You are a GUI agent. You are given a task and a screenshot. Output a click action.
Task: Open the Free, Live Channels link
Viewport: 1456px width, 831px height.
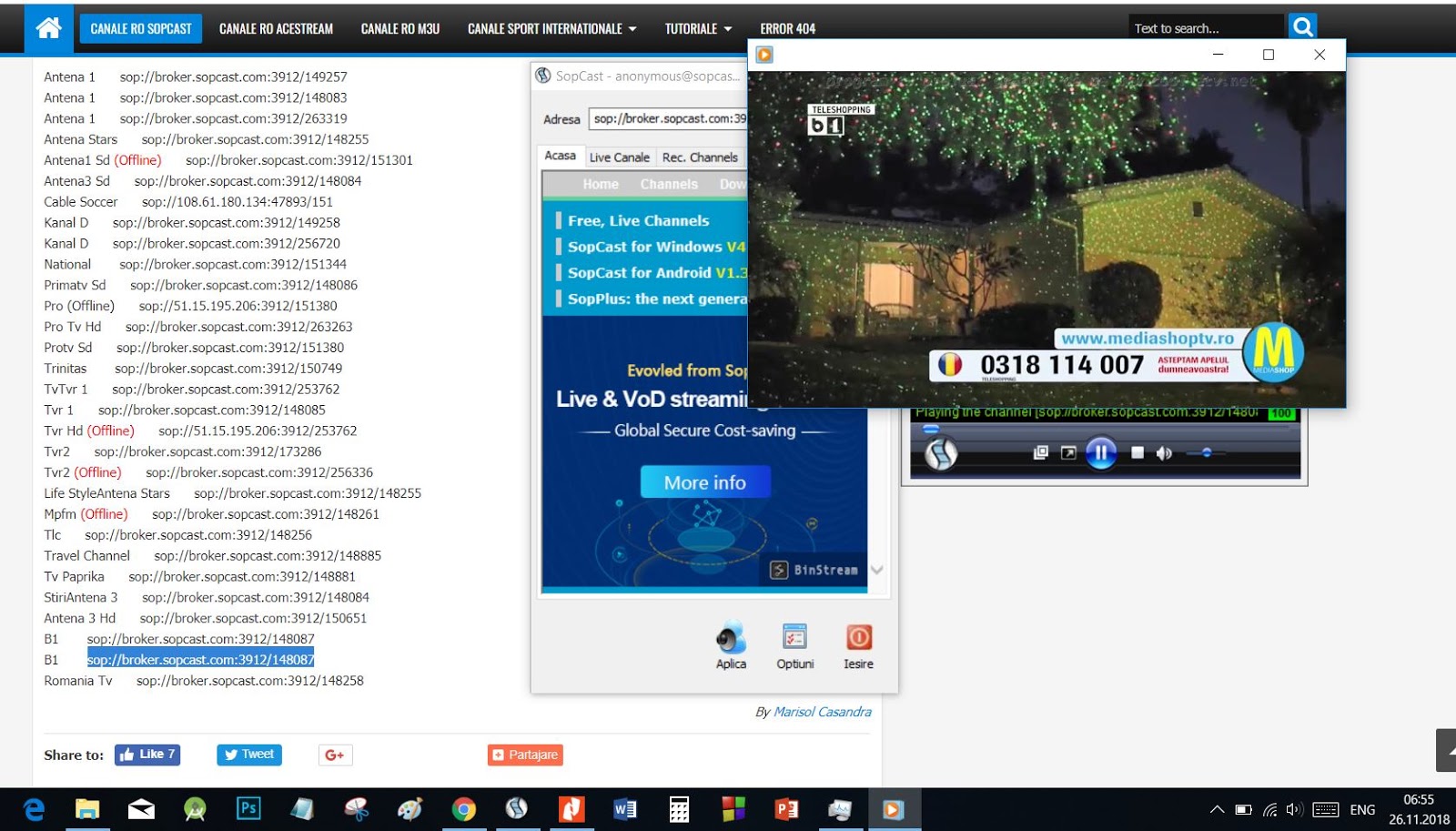(x=638, y=220)
